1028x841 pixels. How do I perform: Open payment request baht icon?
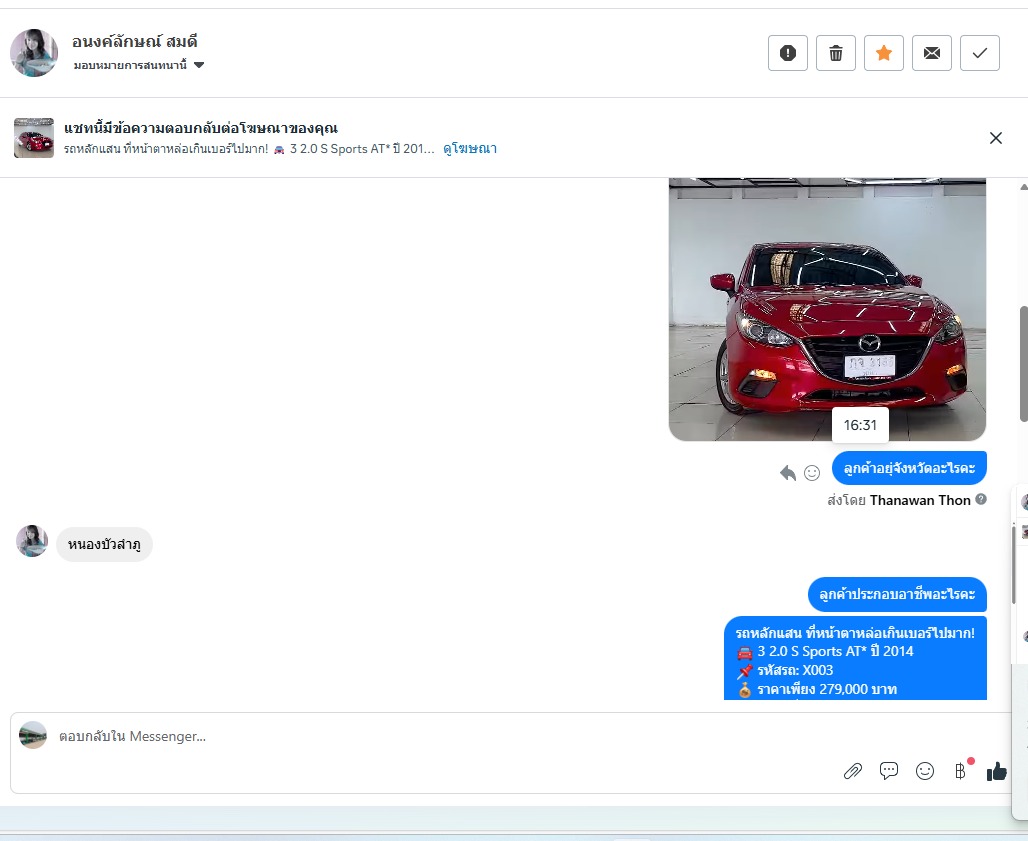pyautogui.click(x=960, y=771)
